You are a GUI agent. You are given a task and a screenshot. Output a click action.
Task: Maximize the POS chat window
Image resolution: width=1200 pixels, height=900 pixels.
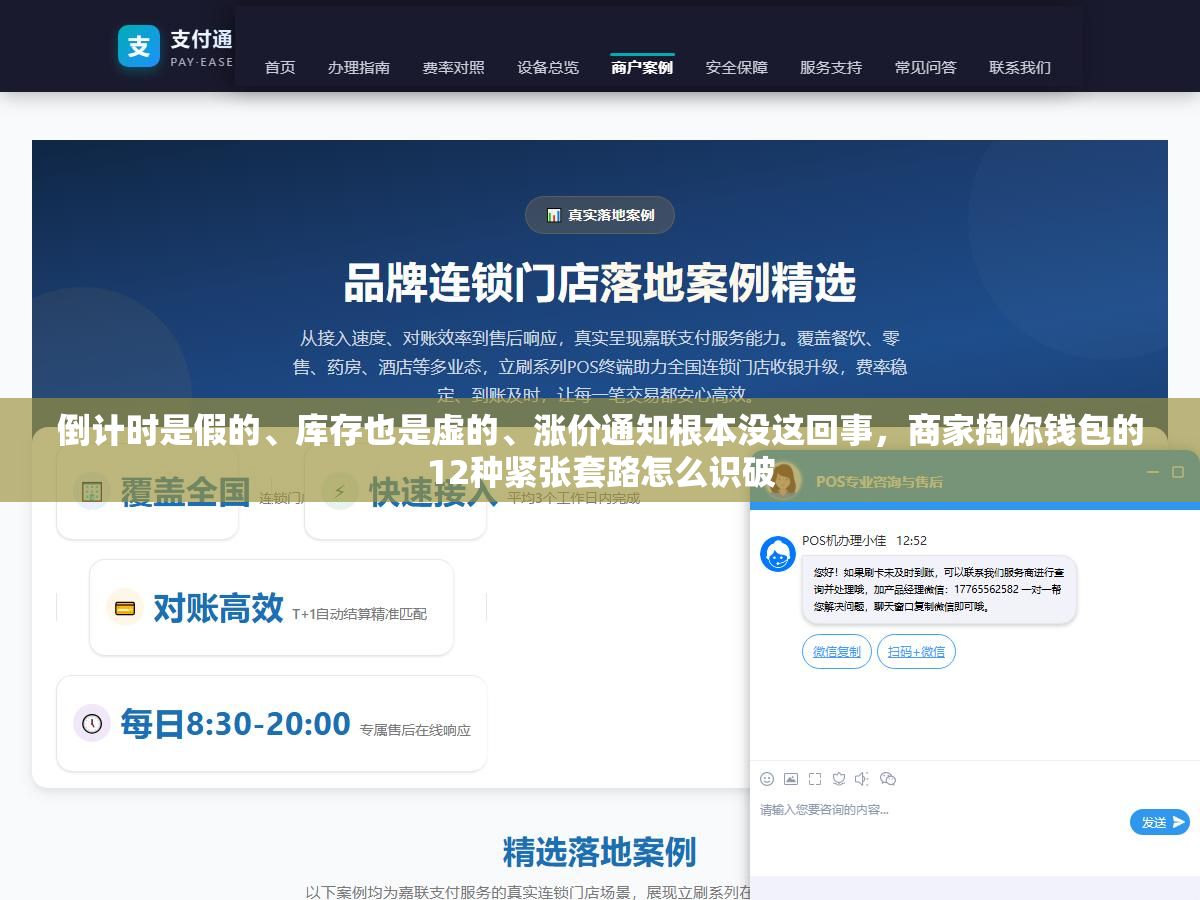tap(1179, 472)
